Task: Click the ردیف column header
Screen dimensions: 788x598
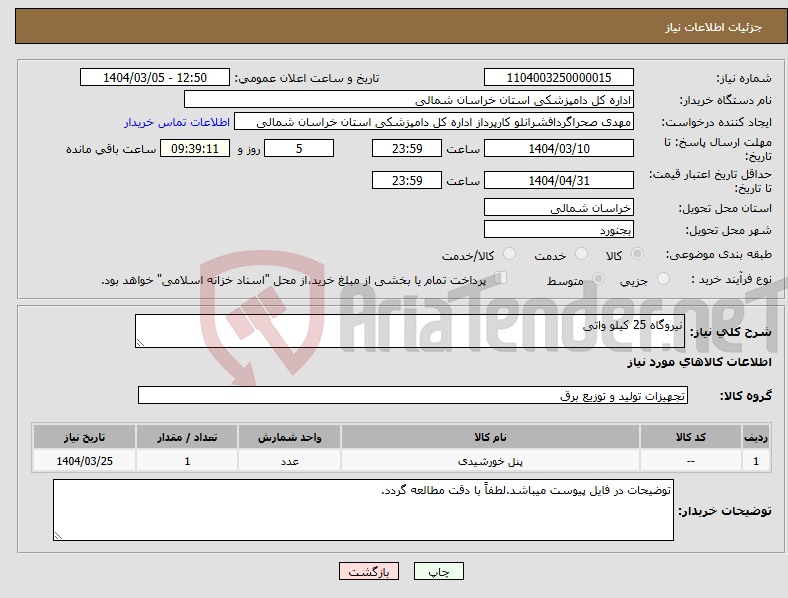Action: pos(756,437)
